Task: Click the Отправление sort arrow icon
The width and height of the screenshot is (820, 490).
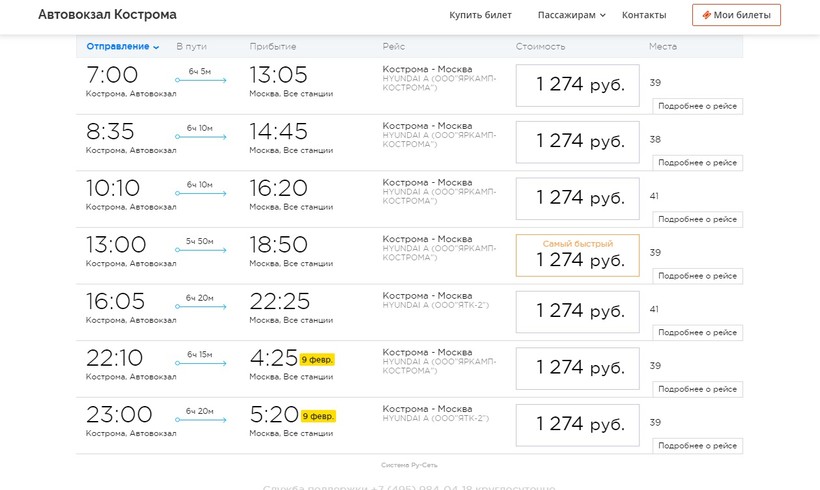Action: (156, 47)
